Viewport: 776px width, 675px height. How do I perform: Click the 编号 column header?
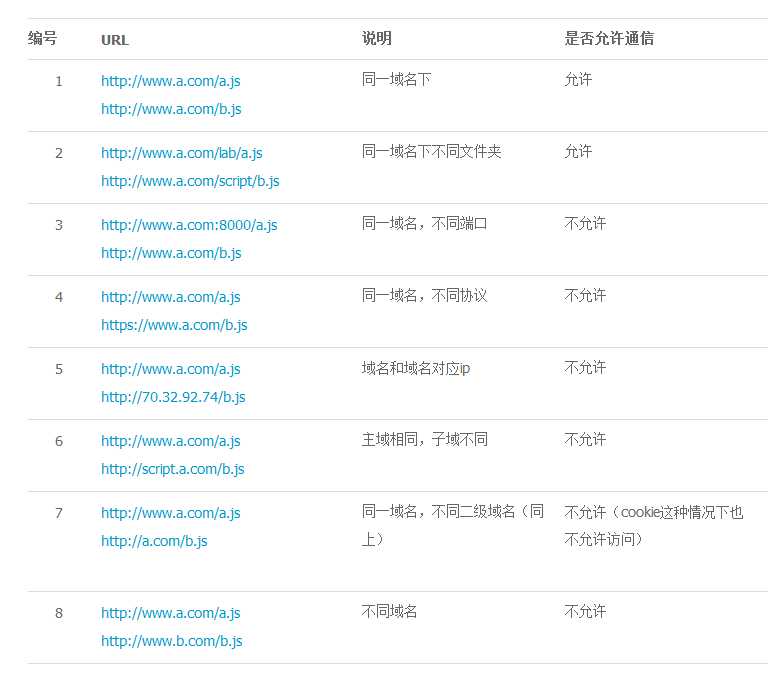pyautogui.click(x=43, y=39)
